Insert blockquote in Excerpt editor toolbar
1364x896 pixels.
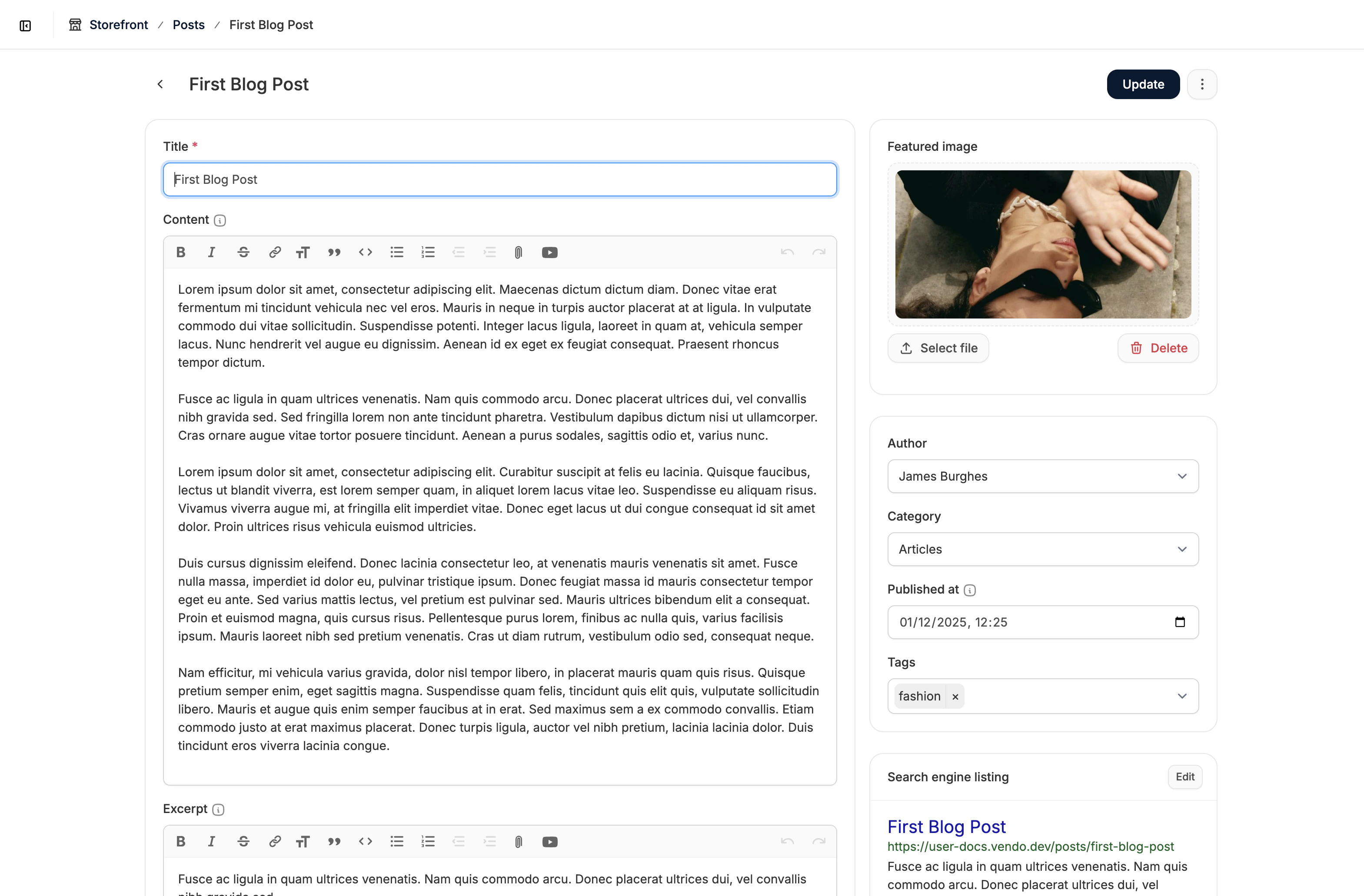click(x=334, y=841)
